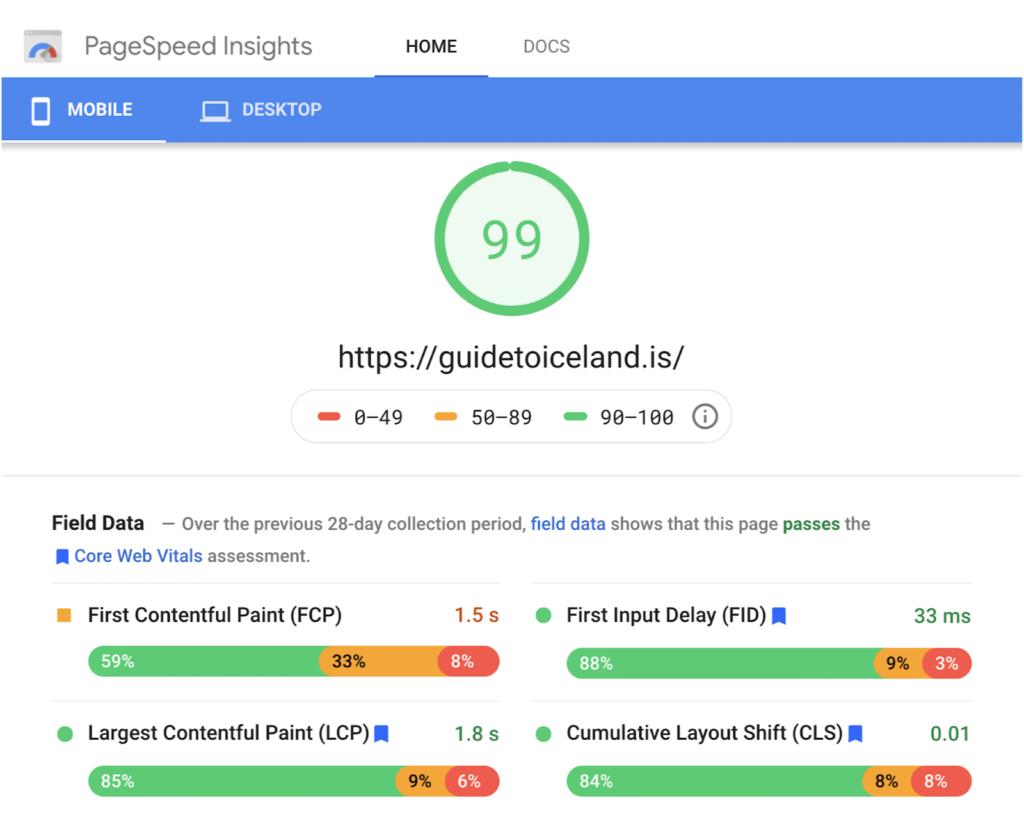Click the PageSpeed Insights title text
The image size is (1024, 835).
pyautogui.click(x=198, y=46)
